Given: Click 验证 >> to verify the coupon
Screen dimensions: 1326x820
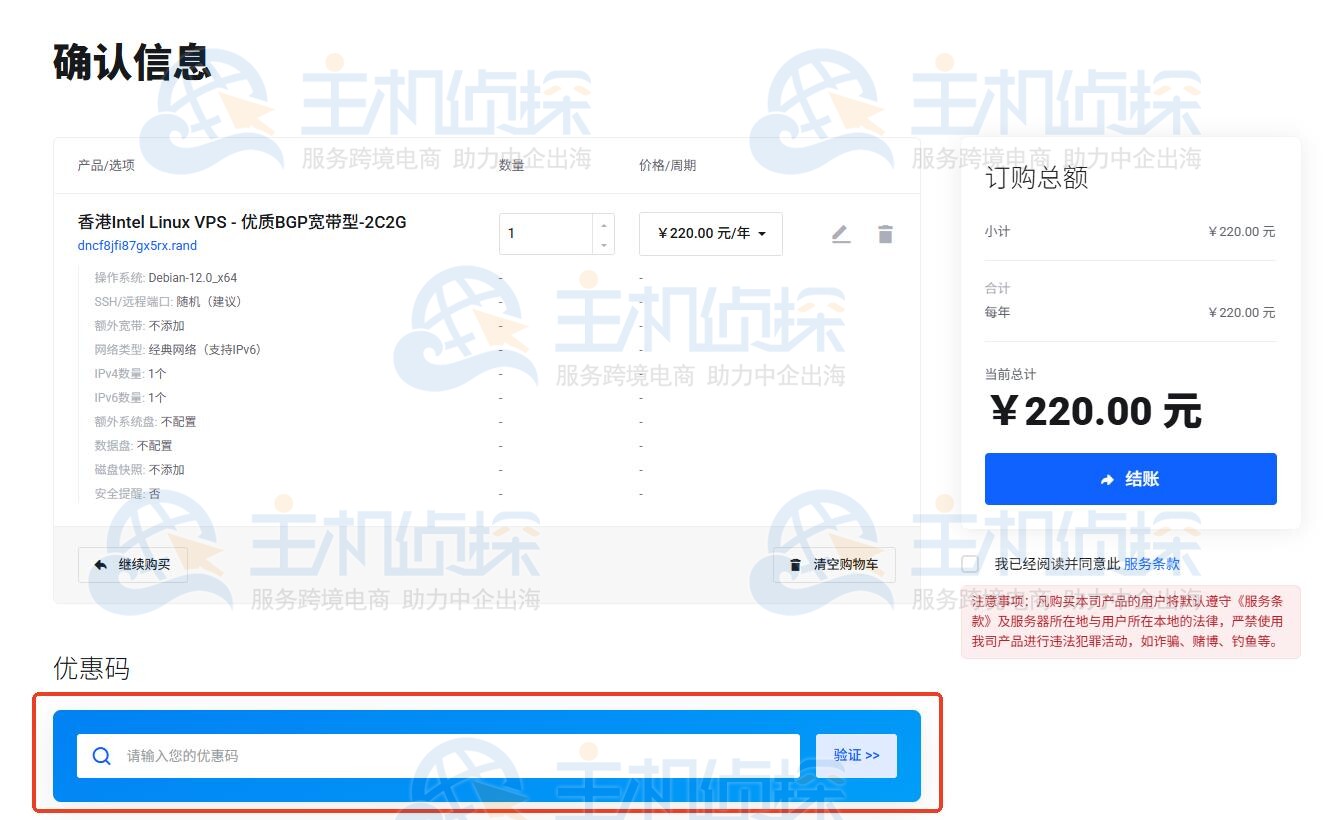Looking at the screenshot, I should pos(856,755).
